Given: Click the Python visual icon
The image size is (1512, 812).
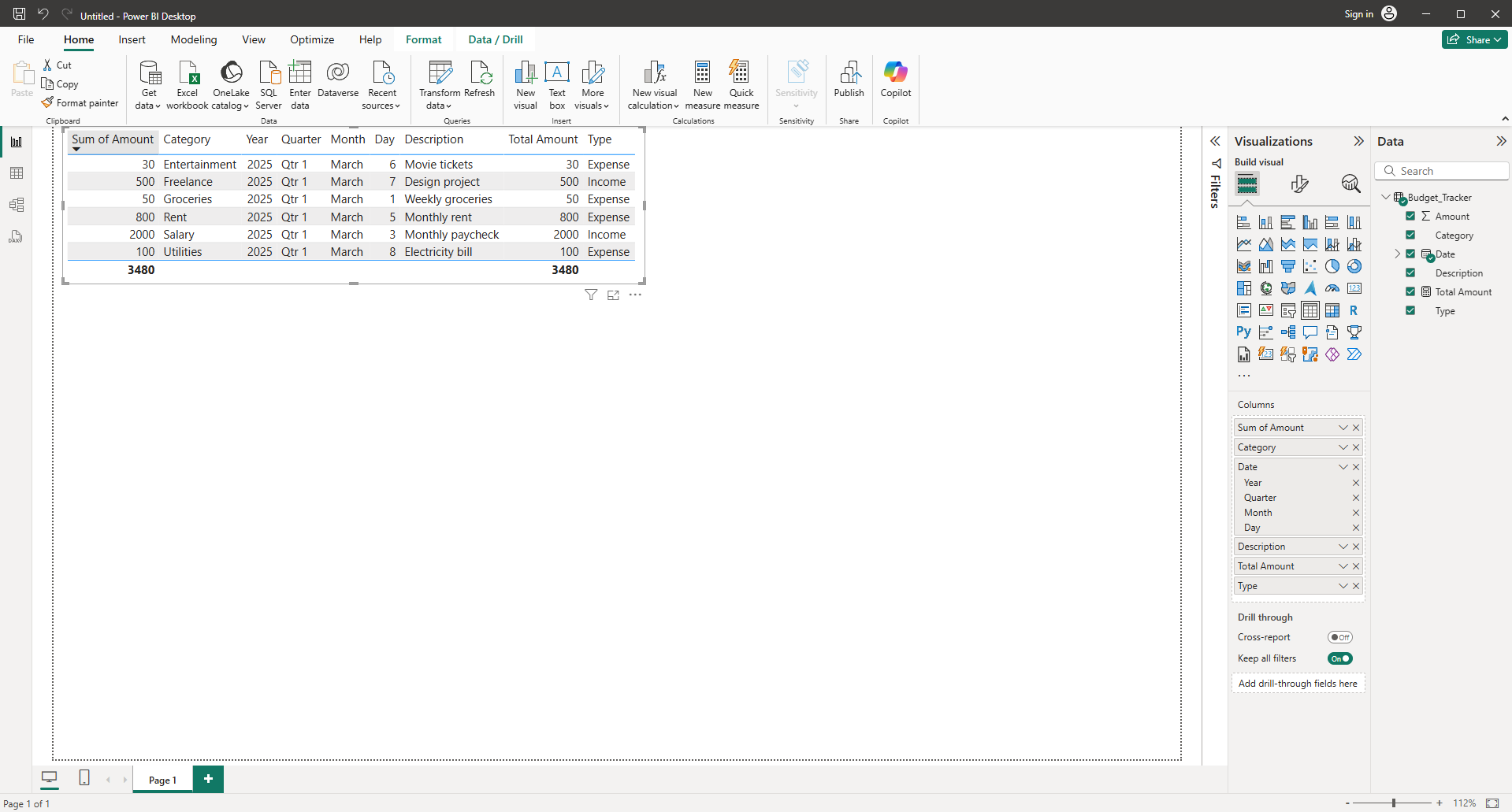Looking at the screenshot, I should (1243, 332).
